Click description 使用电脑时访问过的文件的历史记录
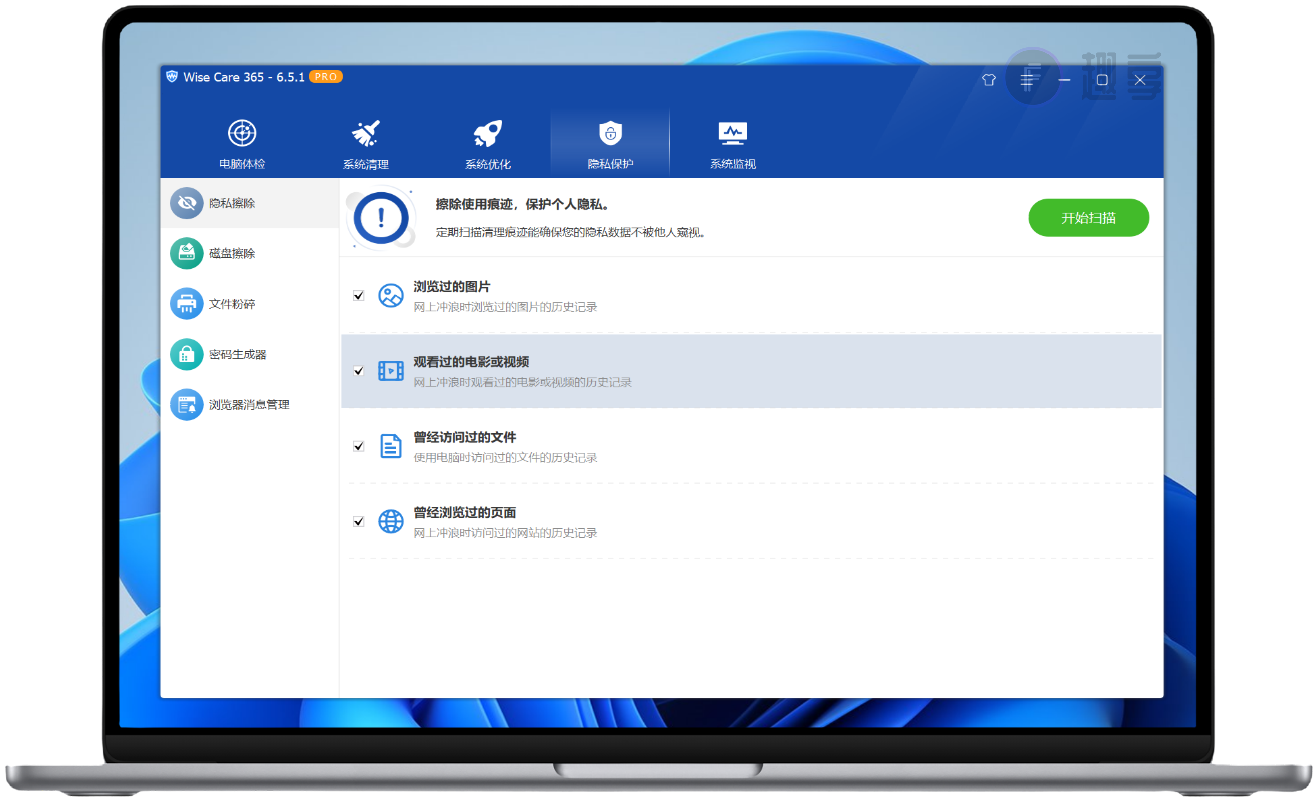This screenshot has height=802, width=1316. [505, 458]
